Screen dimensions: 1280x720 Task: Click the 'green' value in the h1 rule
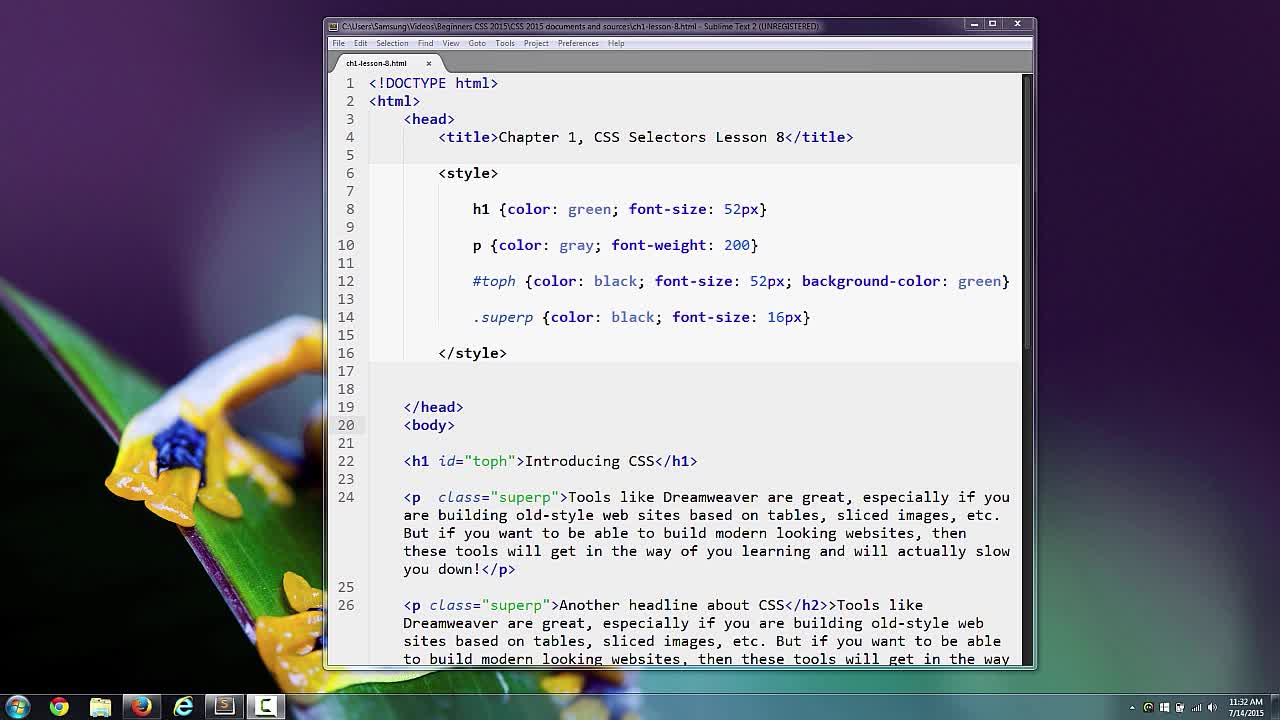click(589, 209)
